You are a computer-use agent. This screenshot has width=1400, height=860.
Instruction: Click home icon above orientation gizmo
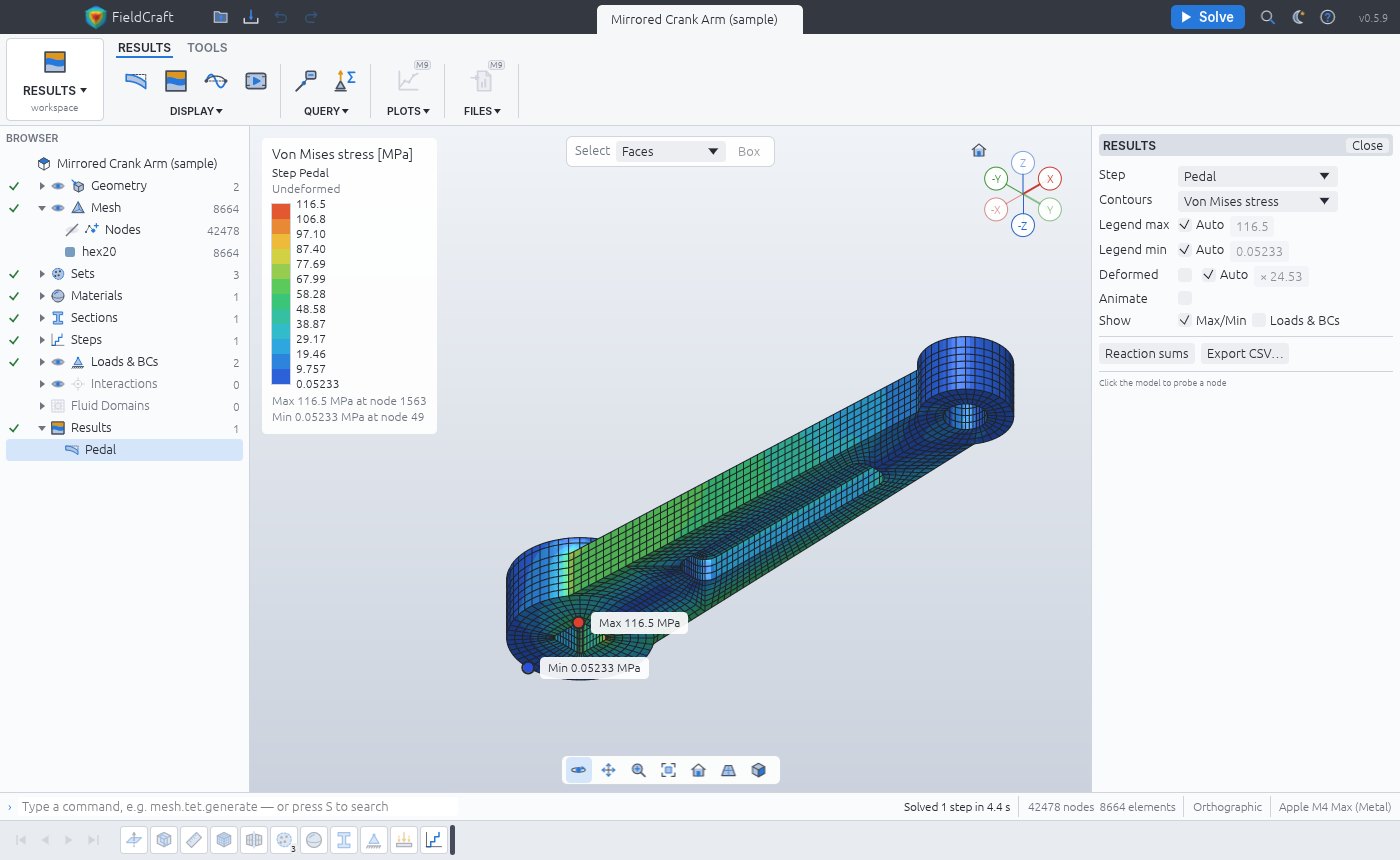tap(979, 150)
